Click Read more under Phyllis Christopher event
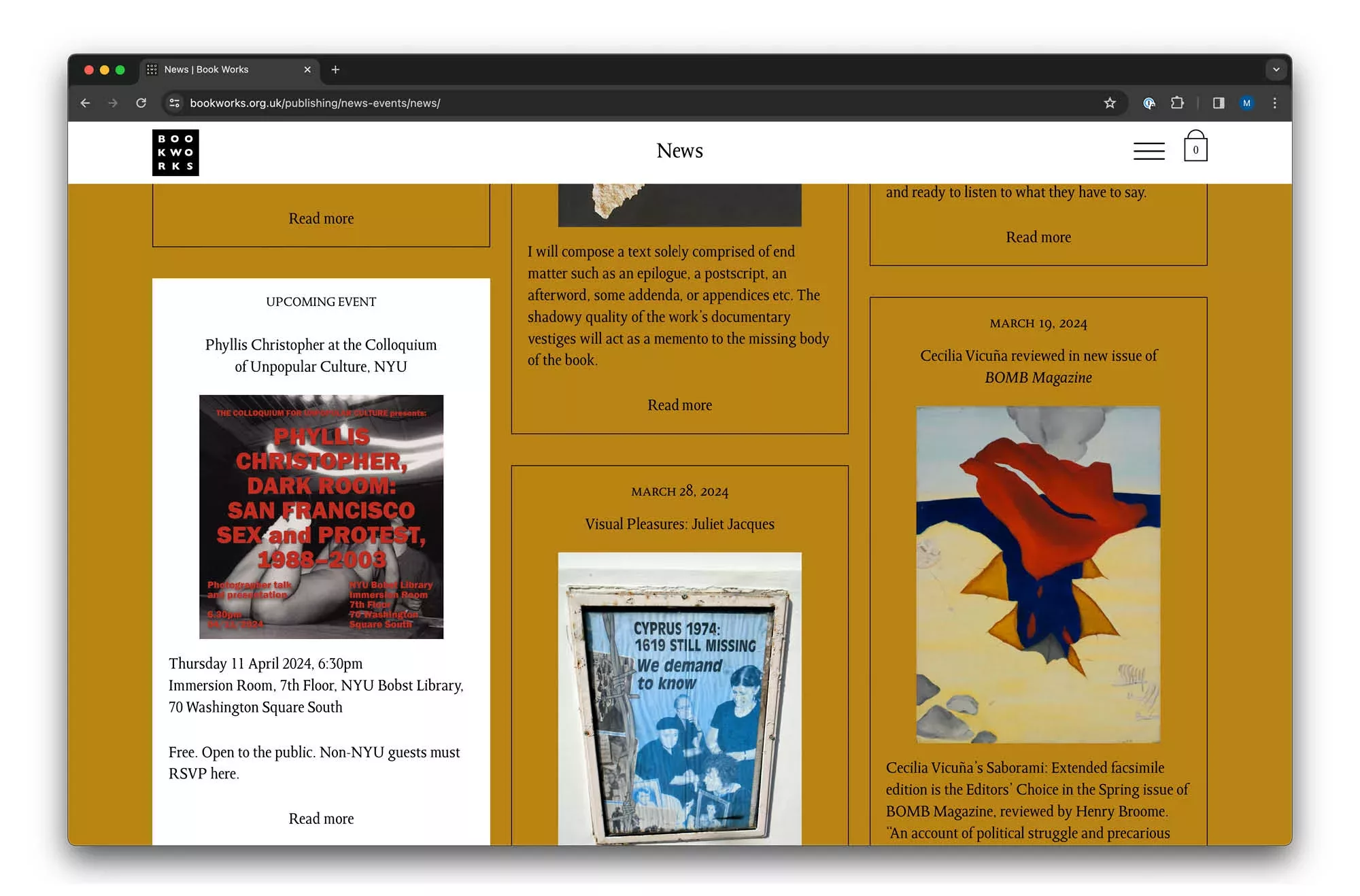Screen dimensions: 1360x896 tap(321, 819)
